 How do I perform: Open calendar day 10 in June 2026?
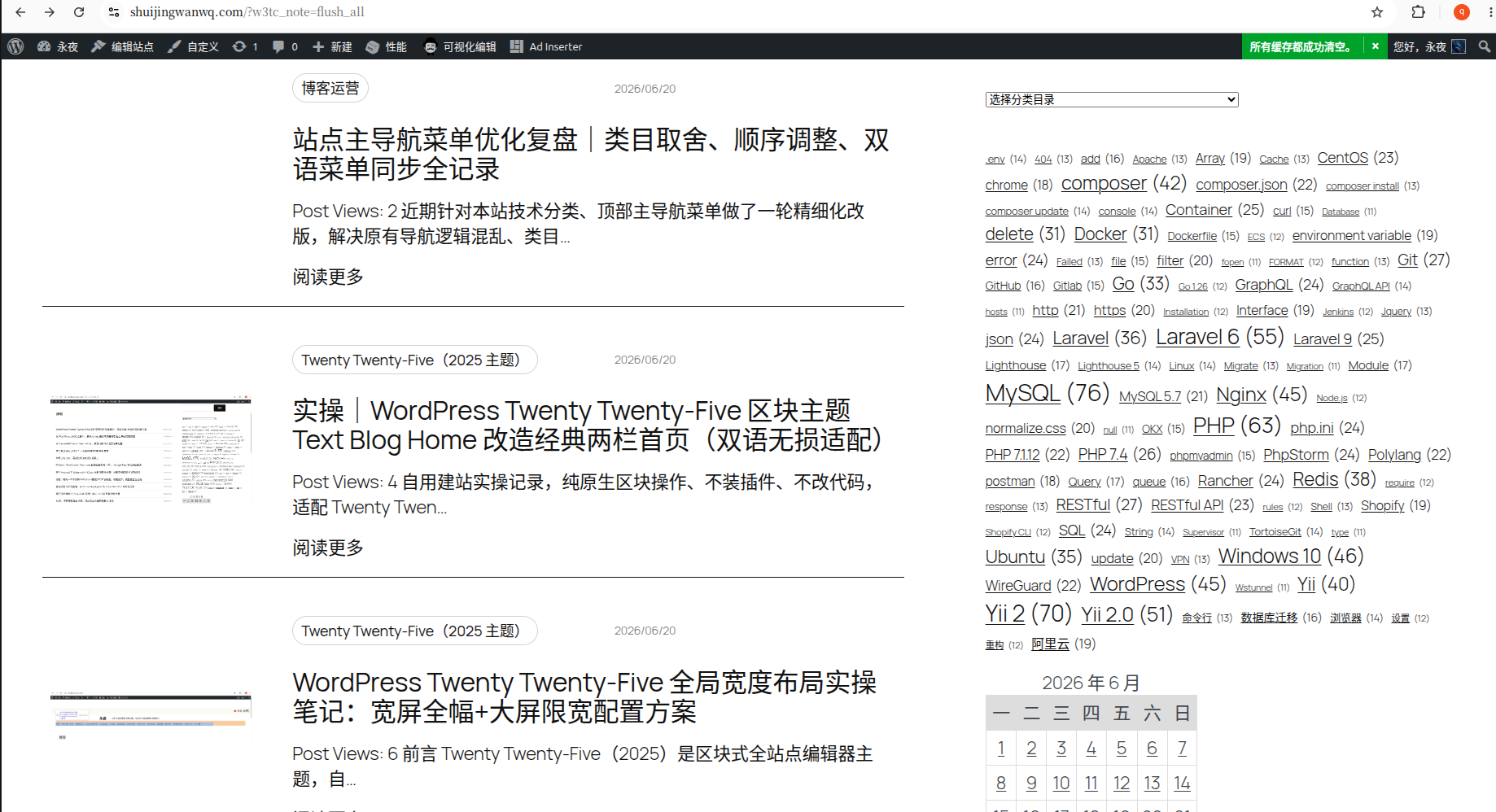(1061, 784)
